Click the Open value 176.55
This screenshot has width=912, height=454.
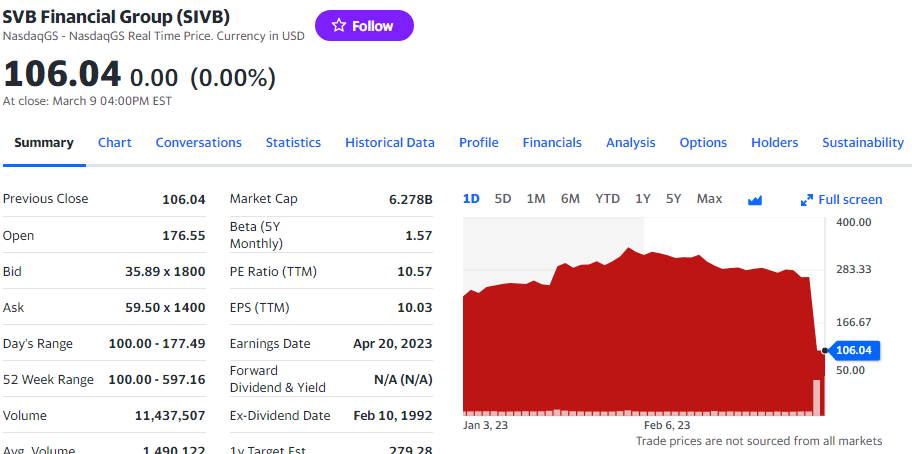click(184, 235)
